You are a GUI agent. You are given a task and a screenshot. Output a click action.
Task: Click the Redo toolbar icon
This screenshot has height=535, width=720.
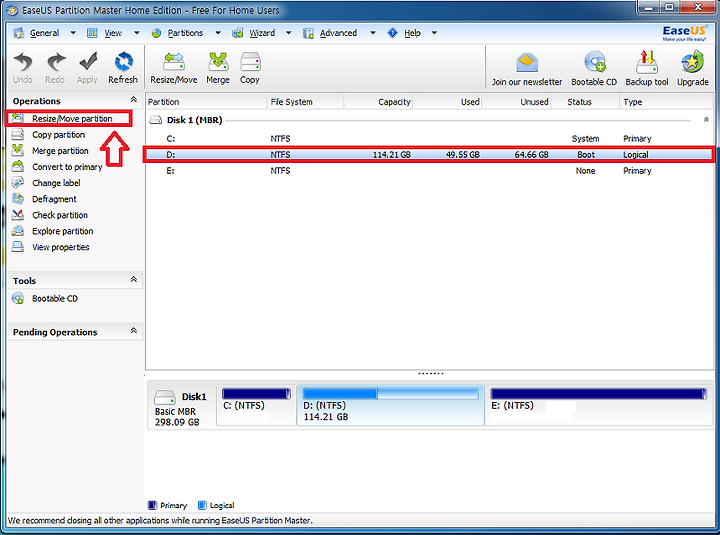pyautogui.click(x=55, y=68)
